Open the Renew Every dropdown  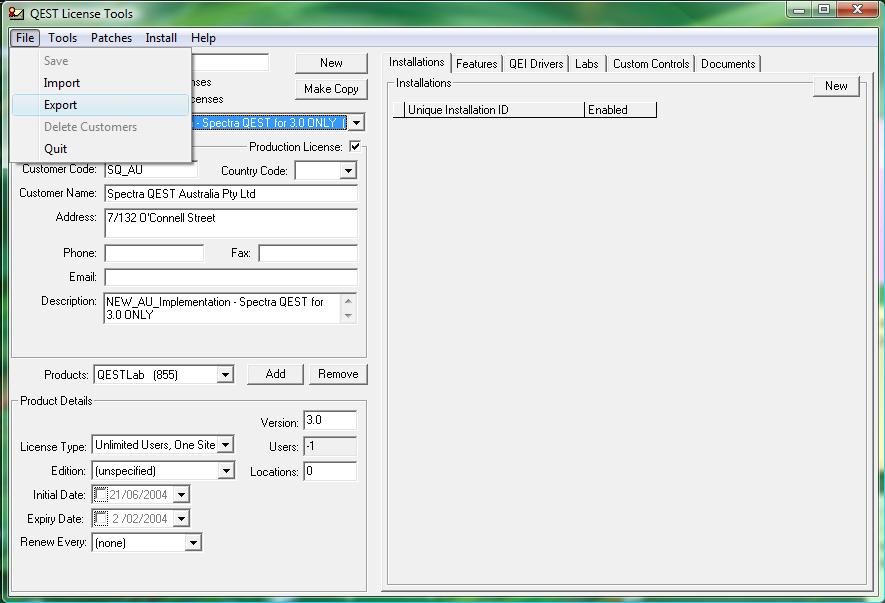[x=193, y=543]
